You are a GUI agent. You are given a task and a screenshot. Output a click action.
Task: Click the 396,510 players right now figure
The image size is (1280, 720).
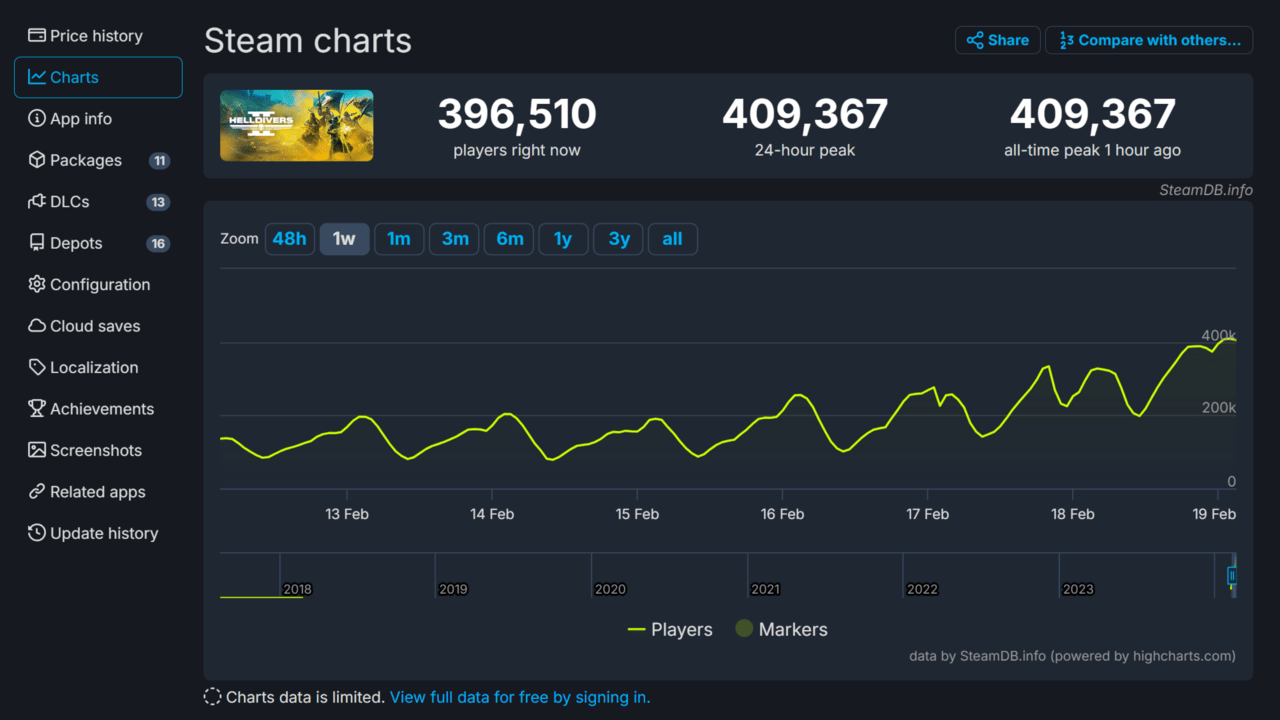[x=517, y=114]
